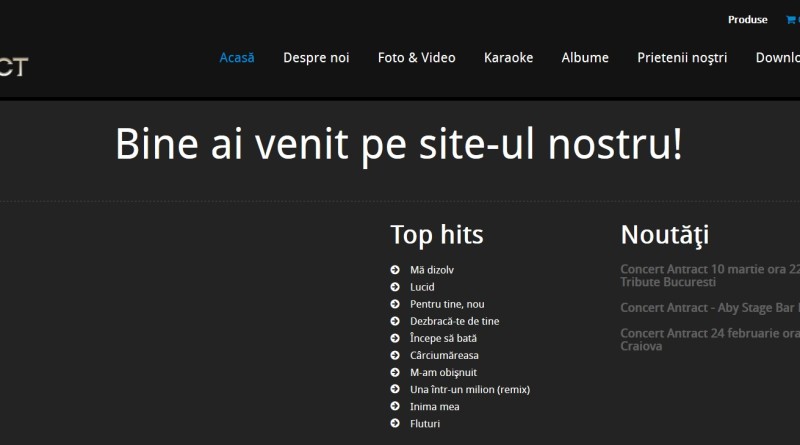Click the arrow icon beside Mă dizolv
The image size is (800, 445).
395,270
